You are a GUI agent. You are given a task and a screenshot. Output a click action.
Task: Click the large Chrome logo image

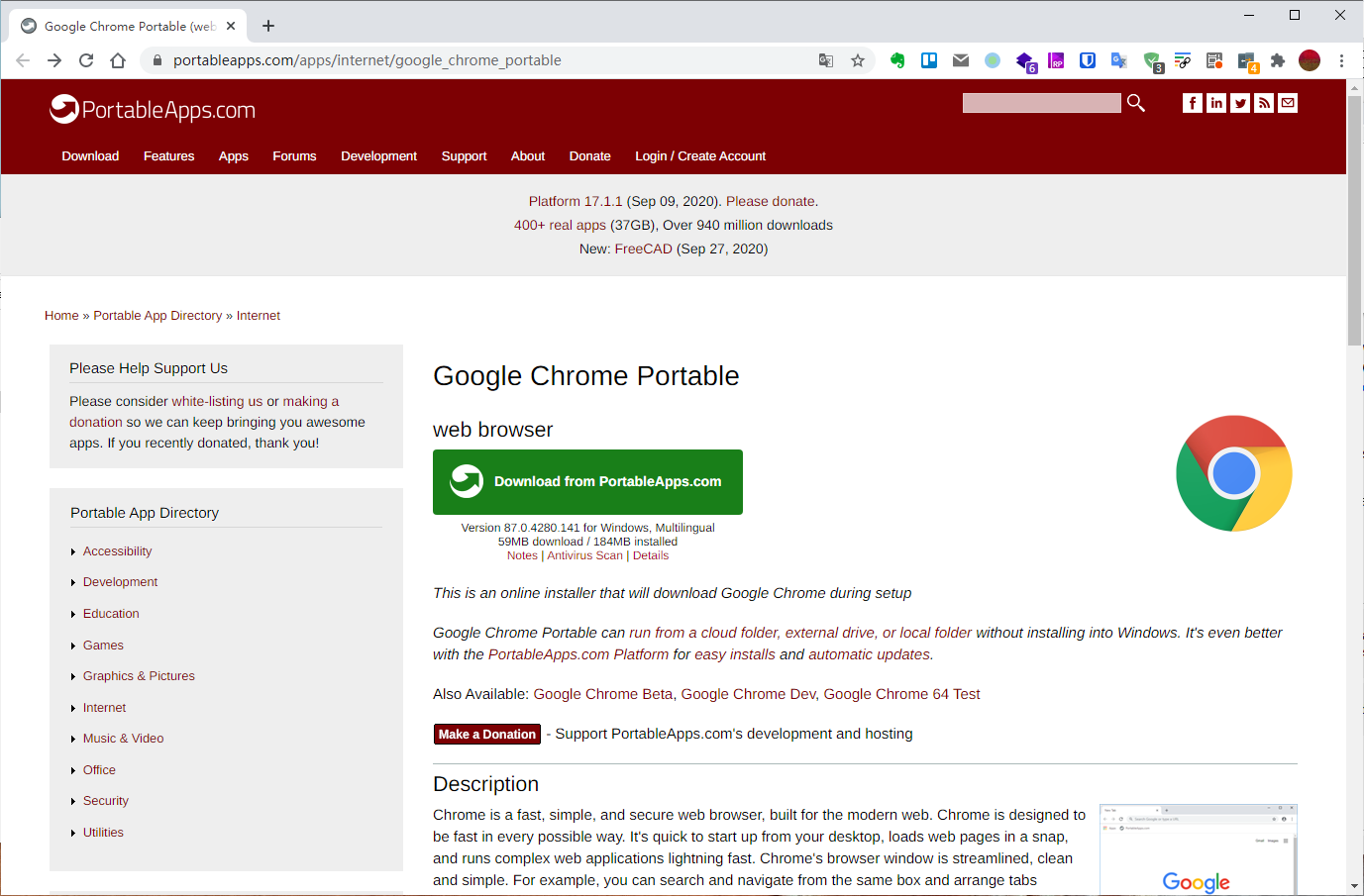[x=1234, y=473]
